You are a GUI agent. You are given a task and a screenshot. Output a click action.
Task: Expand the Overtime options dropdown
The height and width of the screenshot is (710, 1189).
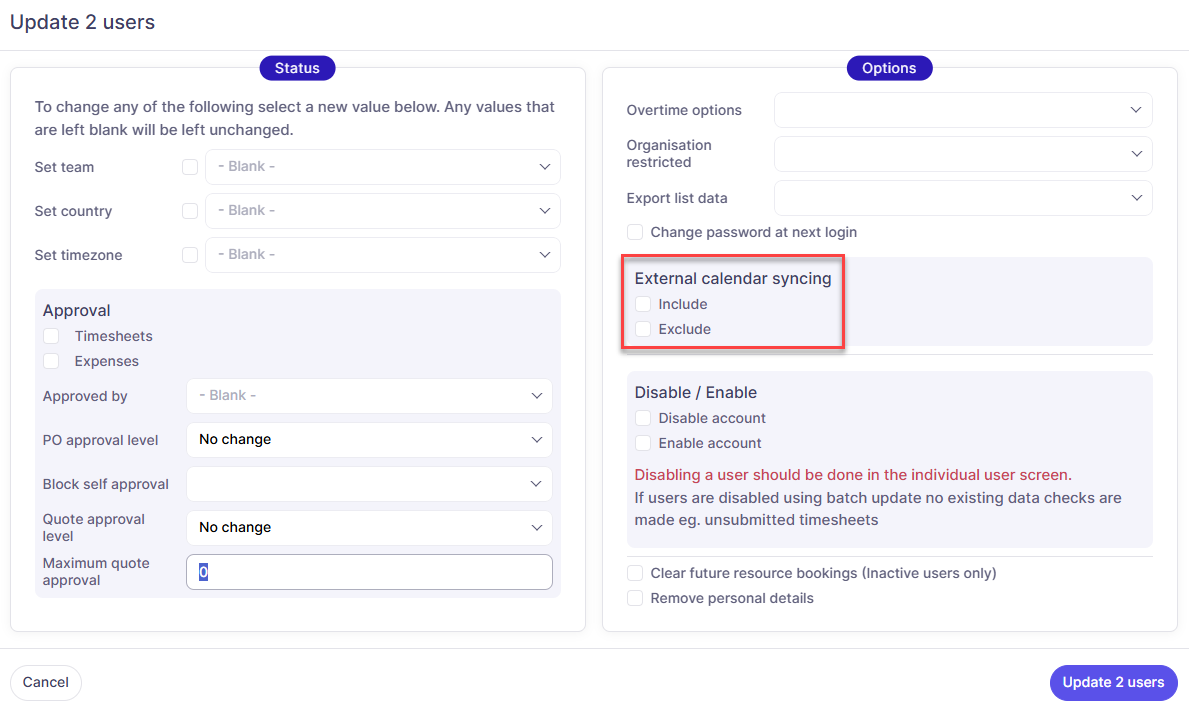tap(962, 110)
